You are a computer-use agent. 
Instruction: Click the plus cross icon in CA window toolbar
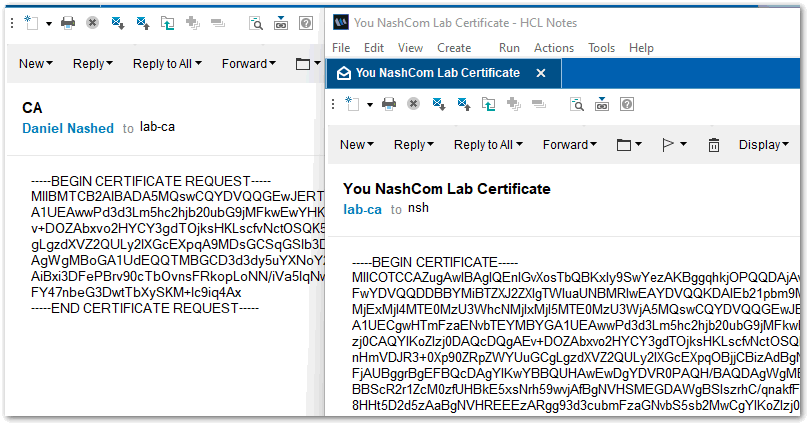(x=193, y=23)
